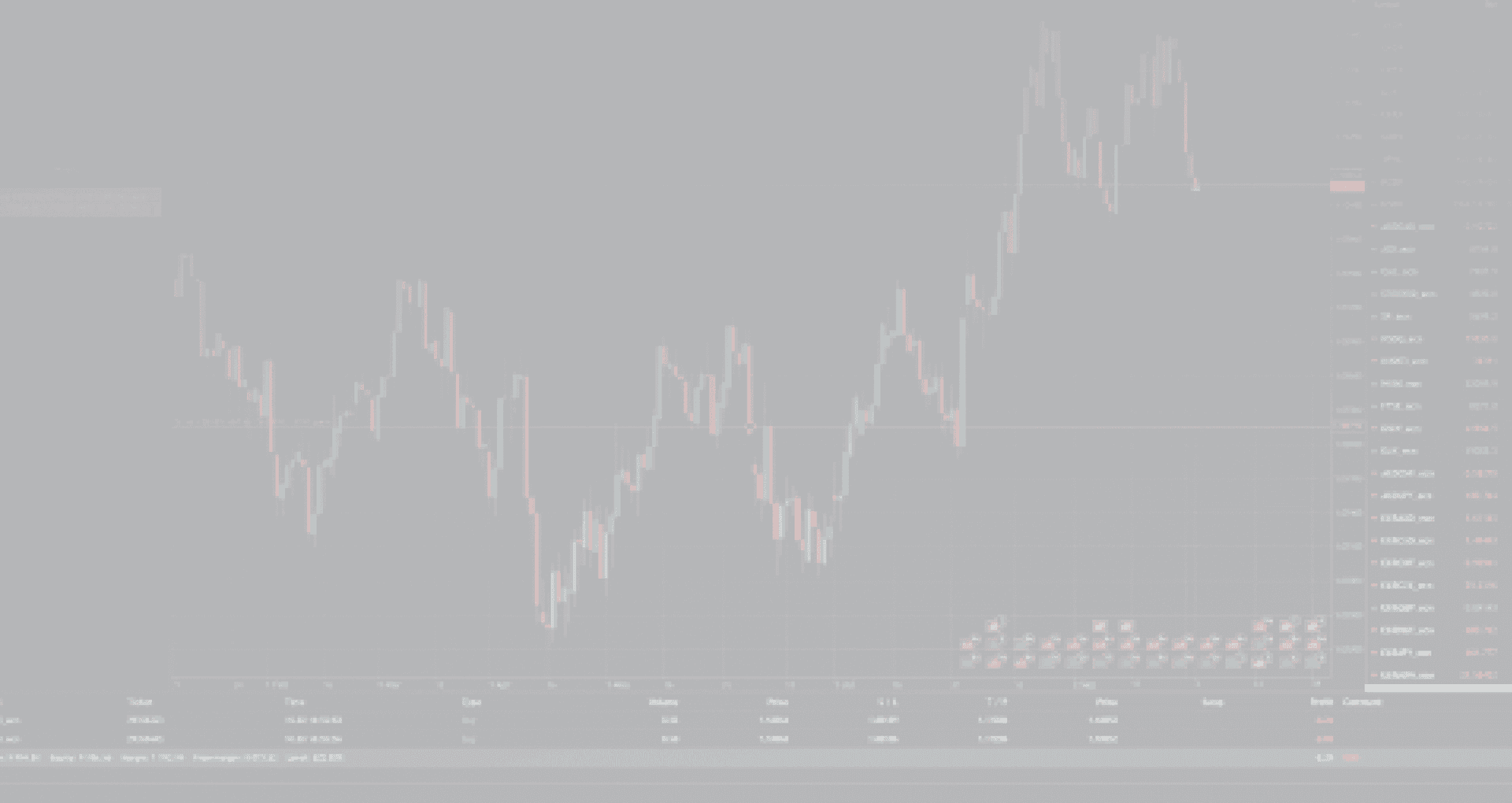Screen dimensions: 1512x803
Task: Sort open trades by Ticket column
Action: (139, 701)
